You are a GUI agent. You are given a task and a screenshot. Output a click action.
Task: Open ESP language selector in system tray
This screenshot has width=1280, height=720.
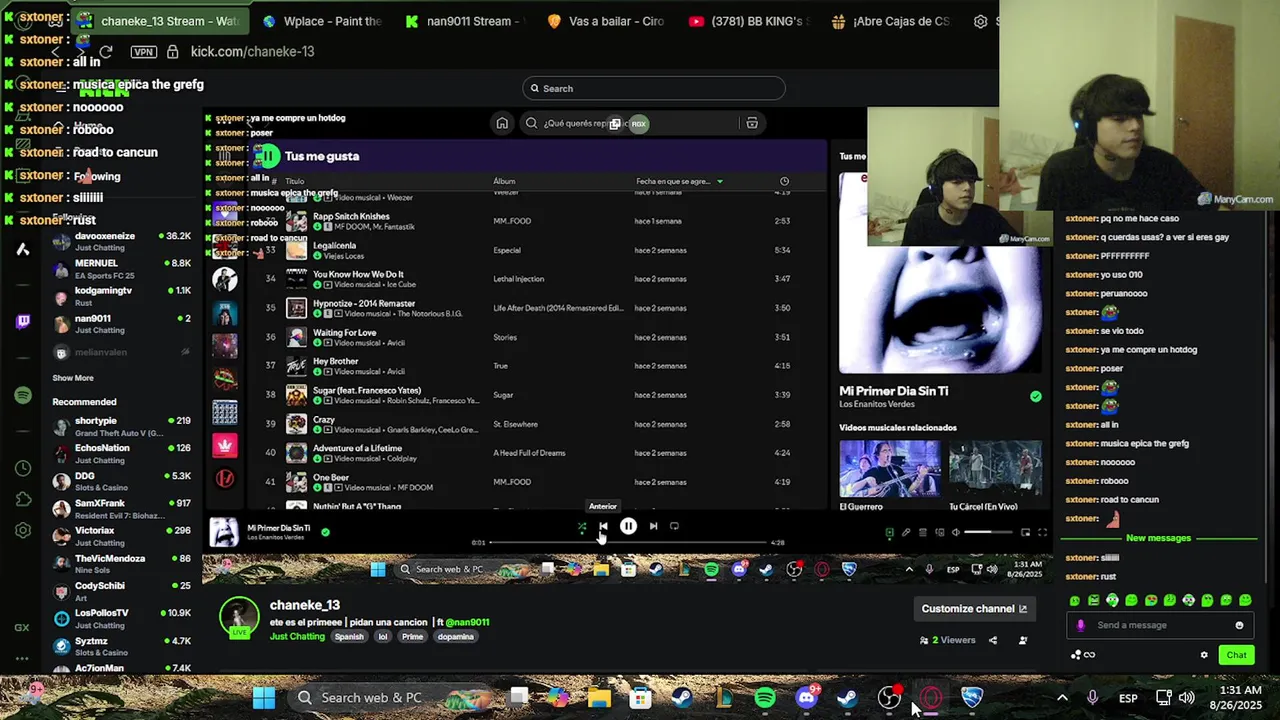click(x=1128, y=698)
